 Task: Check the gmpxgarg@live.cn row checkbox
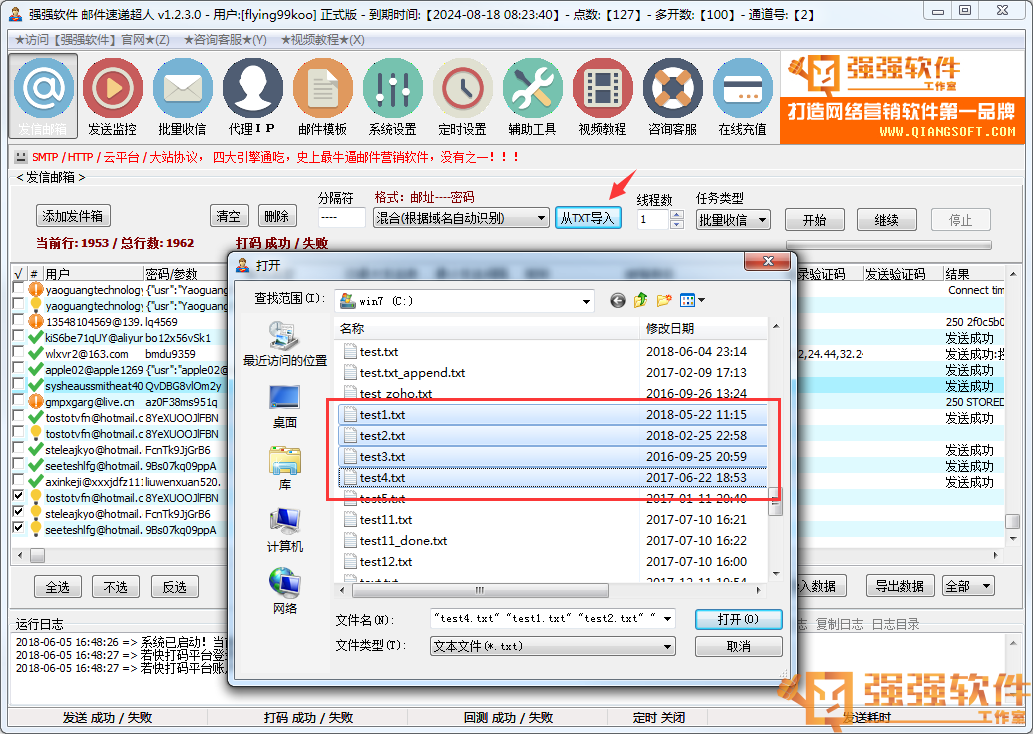click(x=18, y=401)
